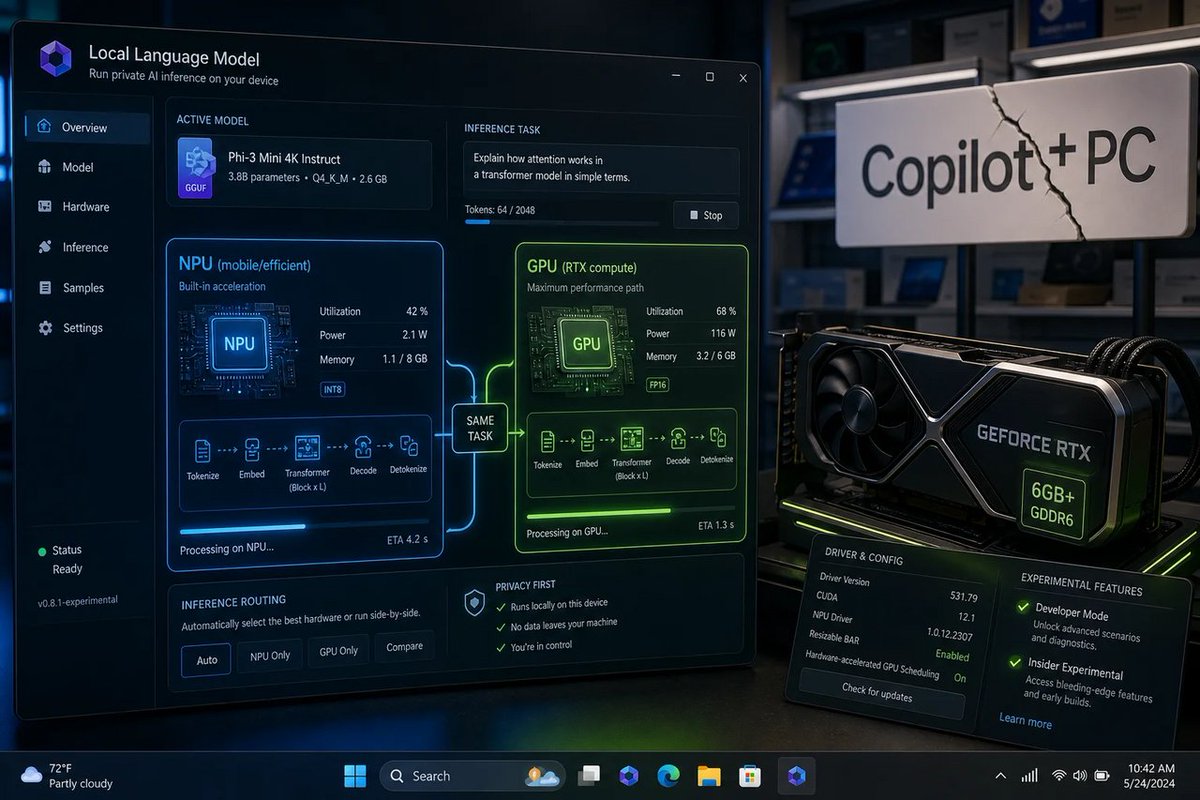The image size is (1200, 800).
Task: Click the cellular signal bars icon
Action: click(1028, 775)
